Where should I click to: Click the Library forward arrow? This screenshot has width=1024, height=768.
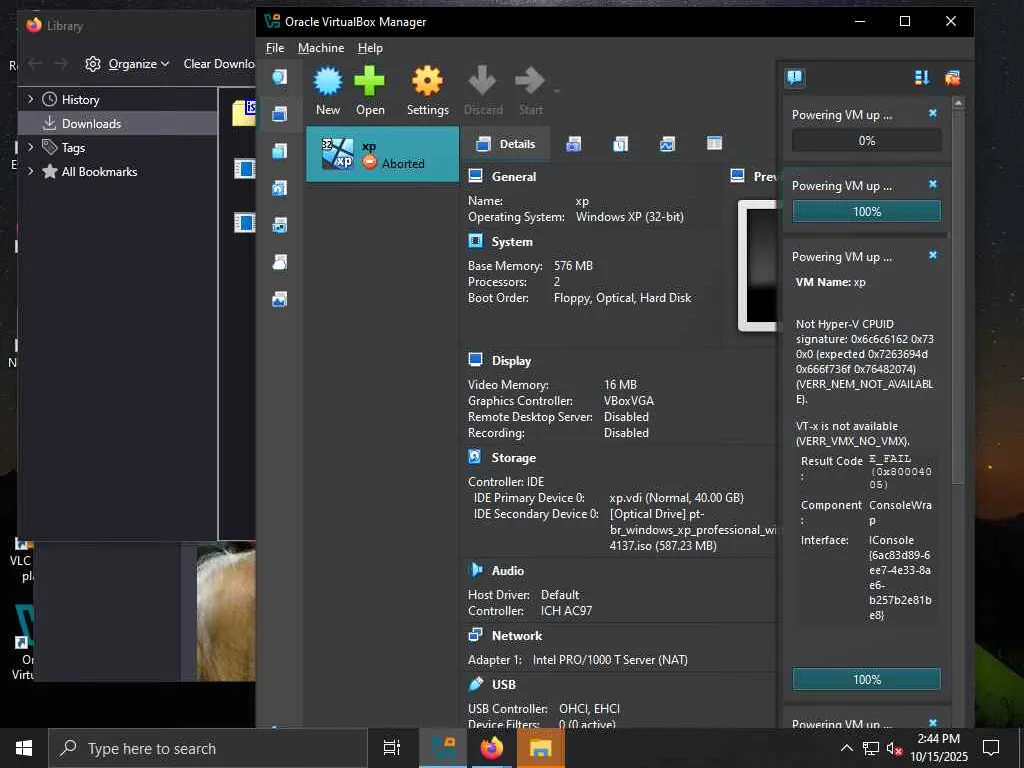[x=61, y=63]
